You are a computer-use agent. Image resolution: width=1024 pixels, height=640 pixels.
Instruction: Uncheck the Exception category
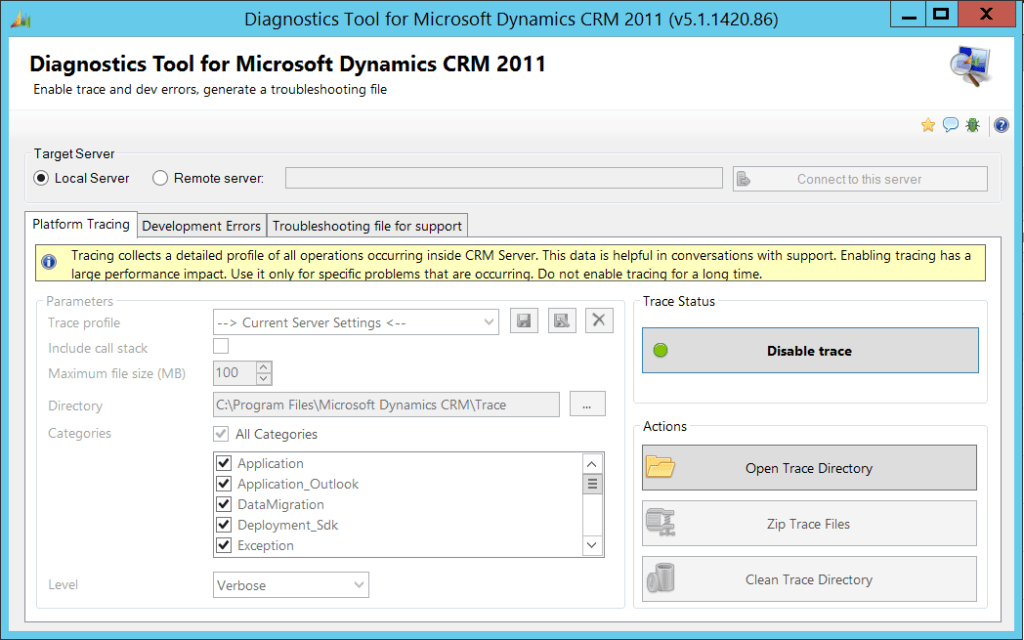tap(224, 545)
